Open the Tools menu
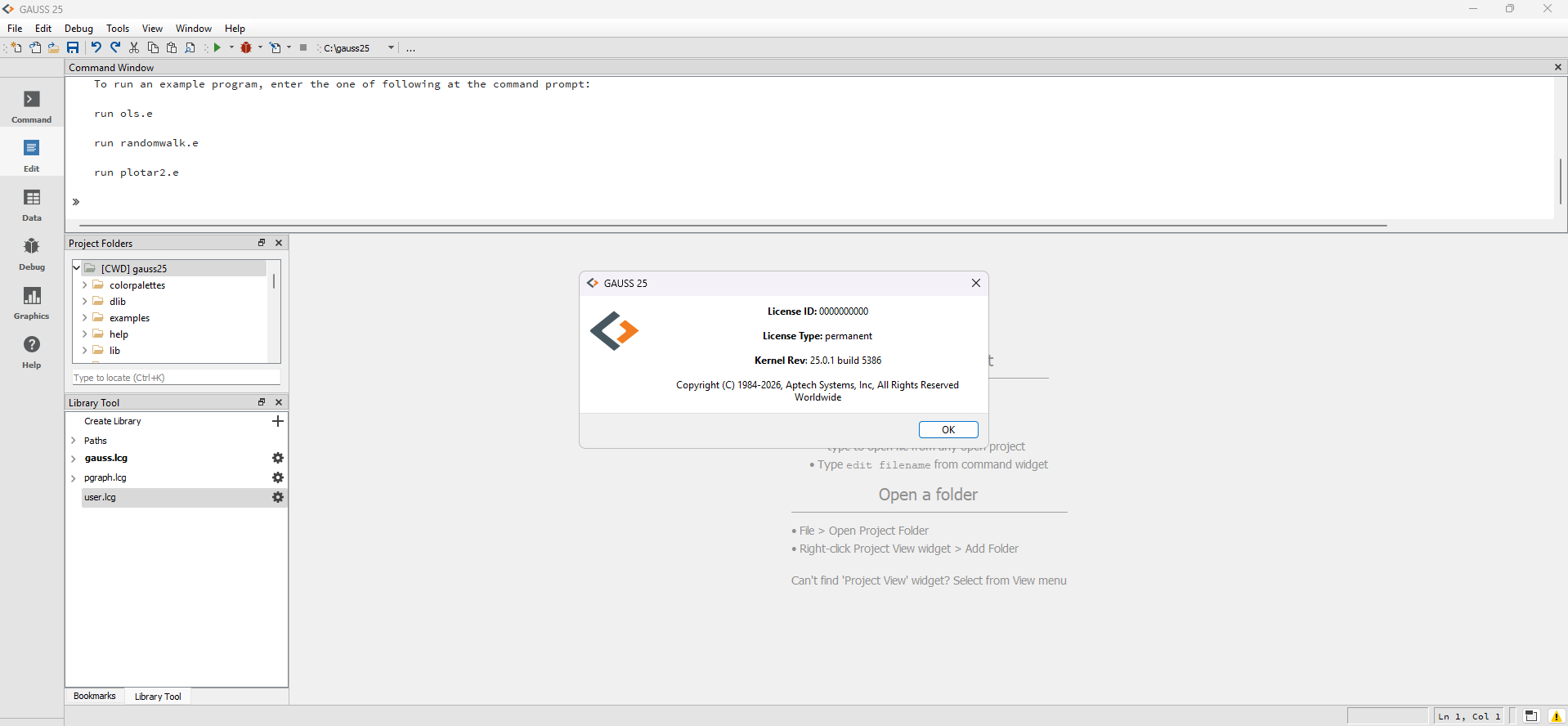Image resolution: width=1568 pixels, height=726 pixels. click(118, 28)
